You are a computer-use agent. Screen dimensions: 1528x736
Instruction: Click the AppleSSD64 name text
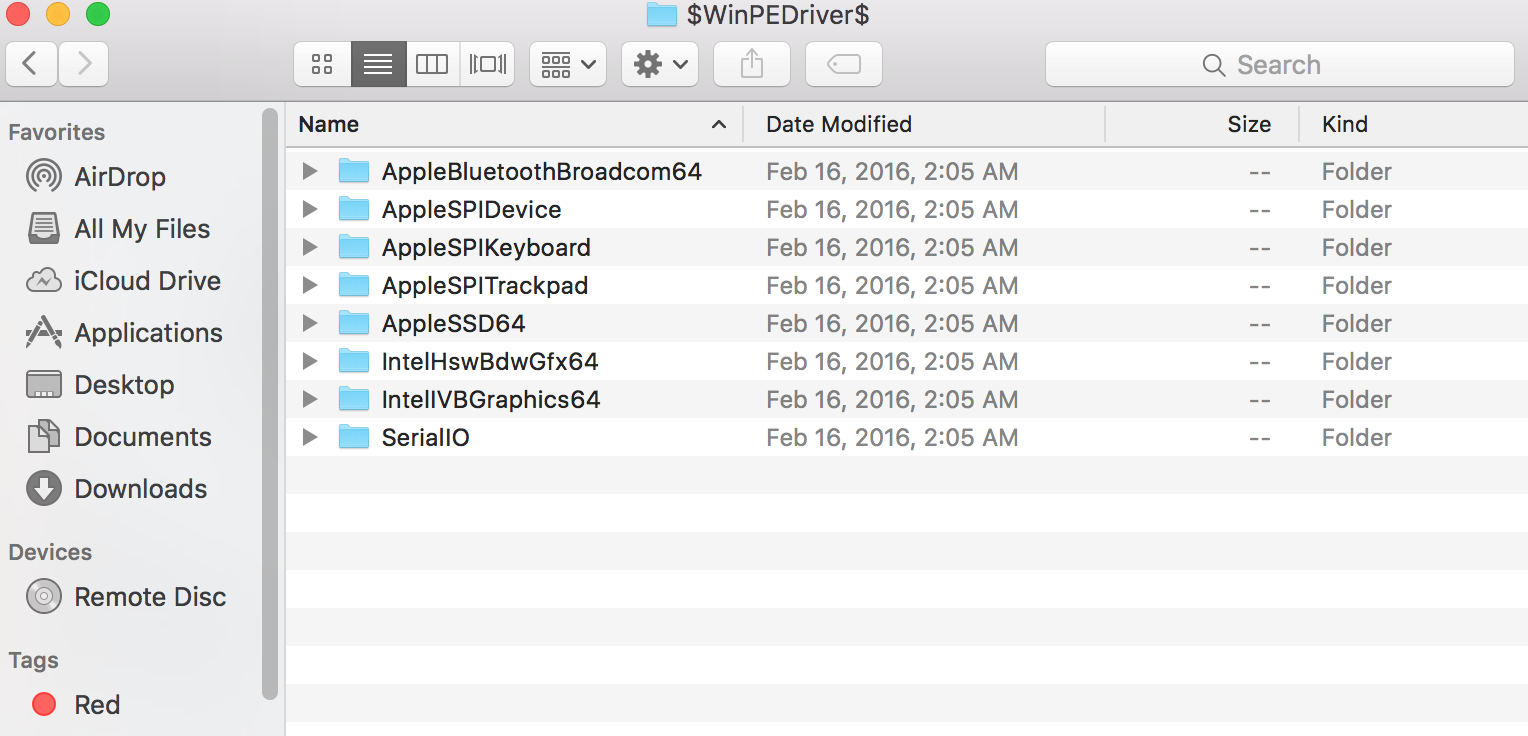454,323
